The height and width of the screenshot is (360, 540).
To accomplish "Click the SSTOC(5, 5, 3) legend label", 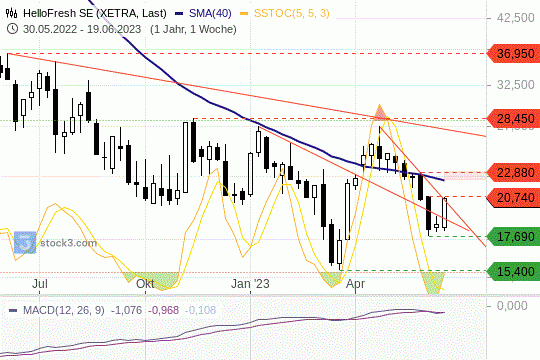I will (x=292, y=13).
